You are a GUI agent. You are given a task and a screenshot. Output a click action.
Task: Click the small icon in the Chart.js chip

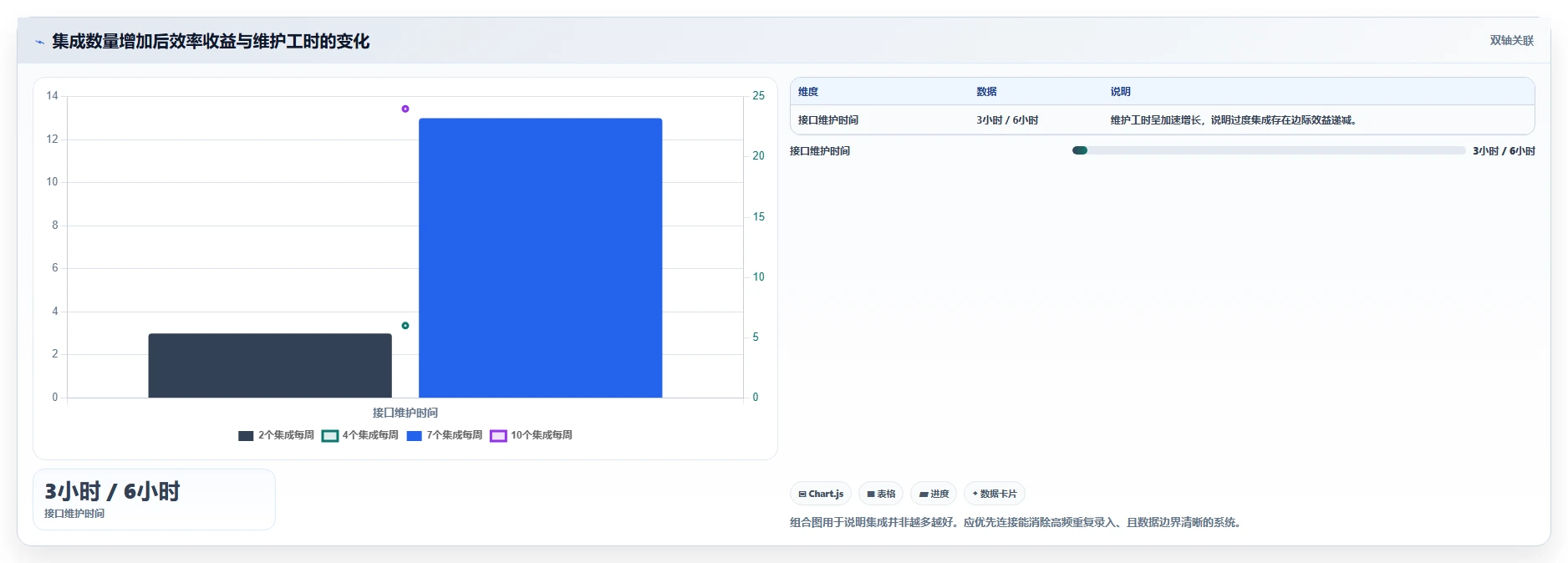802,495
